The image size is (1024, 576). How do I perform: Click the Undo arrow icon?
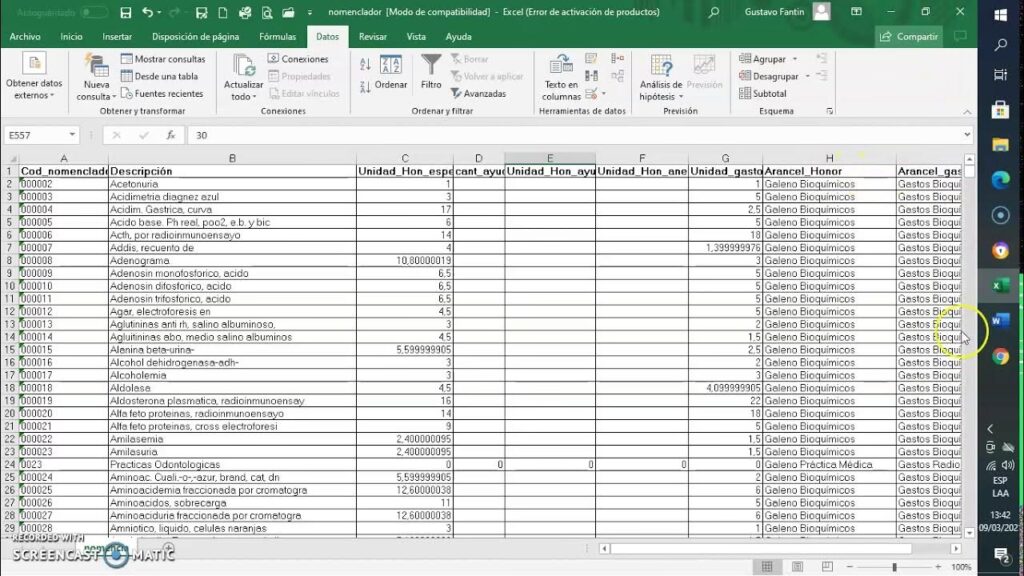[148, 12]
